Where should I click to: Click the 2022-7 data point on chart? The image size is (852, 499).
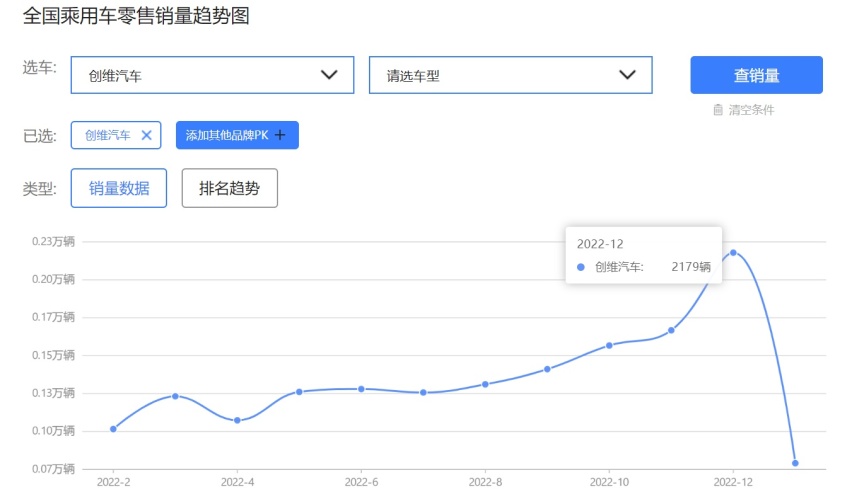[423, 392]
